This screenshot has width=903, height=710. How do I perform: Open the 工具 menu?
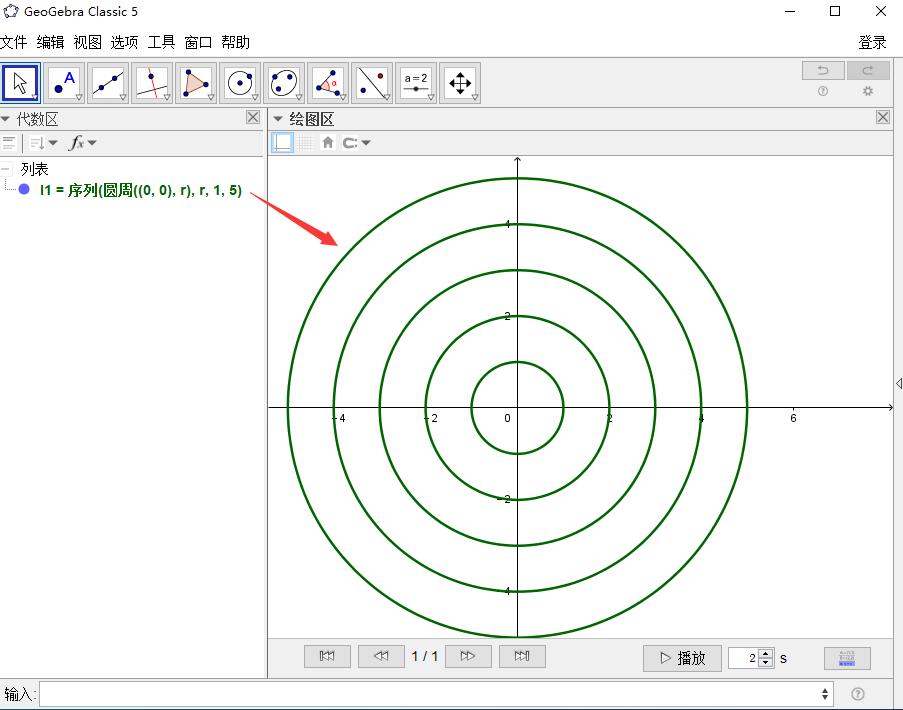click(161, 42)
